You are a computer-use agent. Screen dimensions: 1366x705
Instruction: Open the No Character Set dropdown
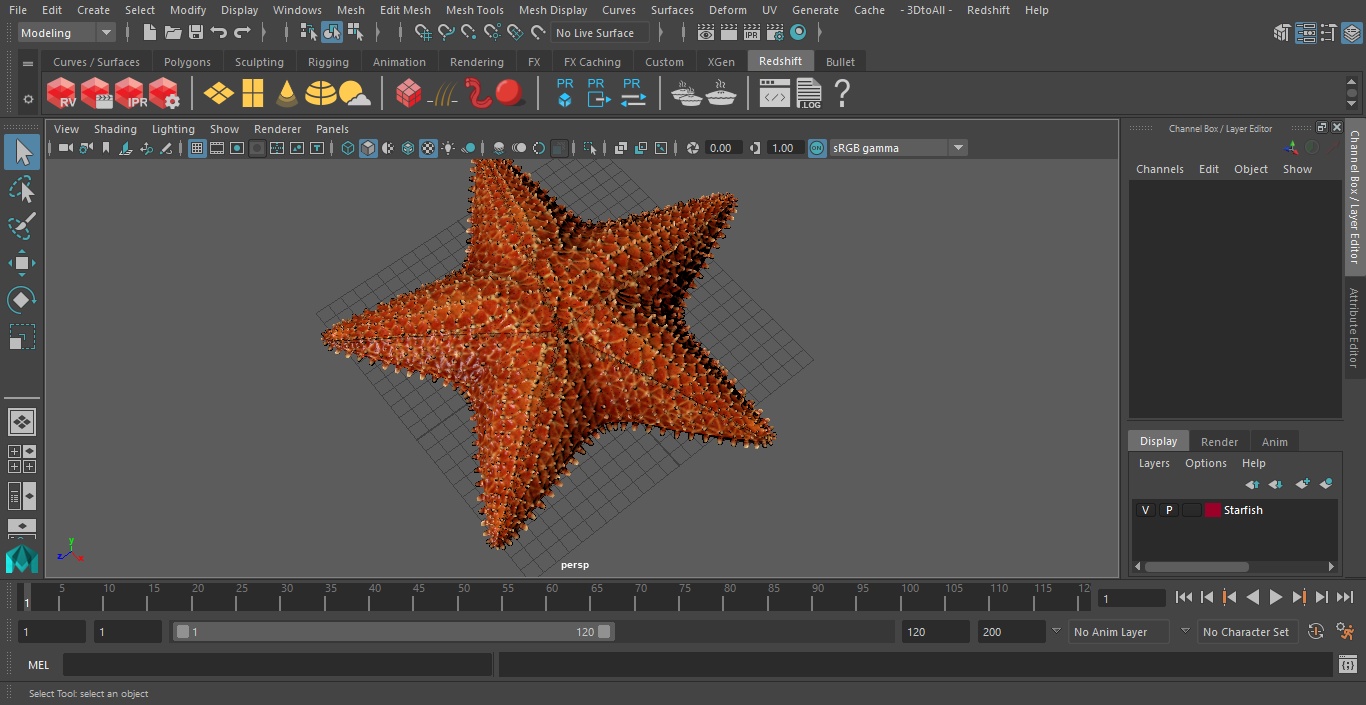tap(1246, 632)
